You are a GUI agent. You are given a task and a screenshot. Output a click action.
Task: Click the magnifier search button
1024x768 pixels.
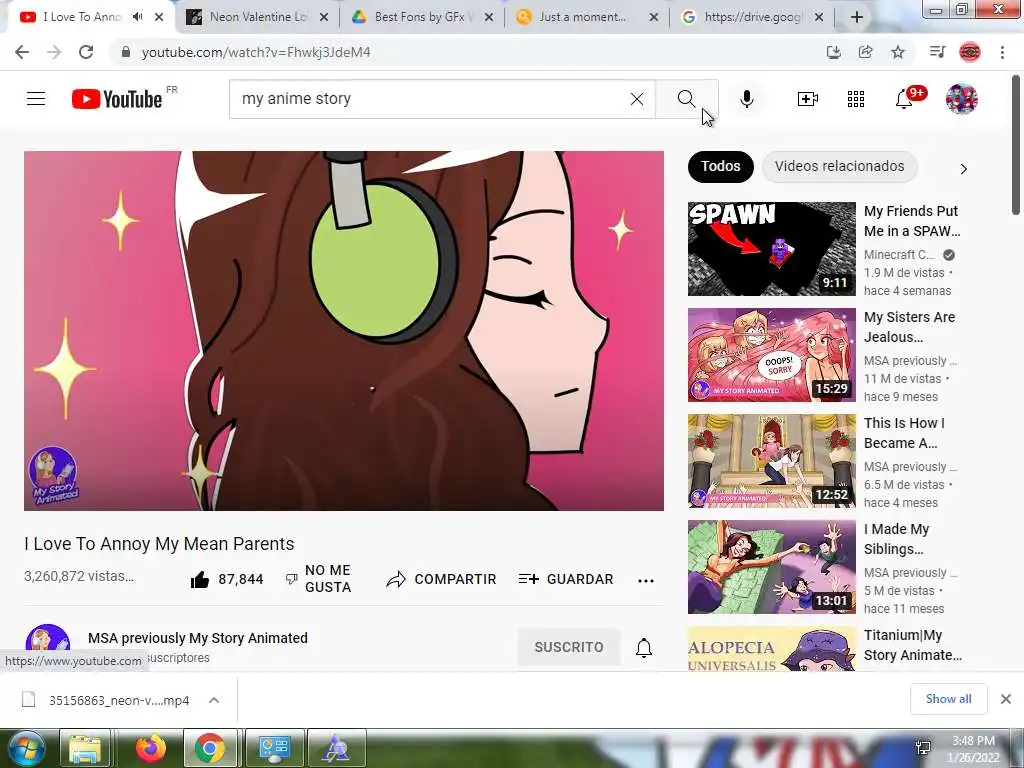point(686,99)
